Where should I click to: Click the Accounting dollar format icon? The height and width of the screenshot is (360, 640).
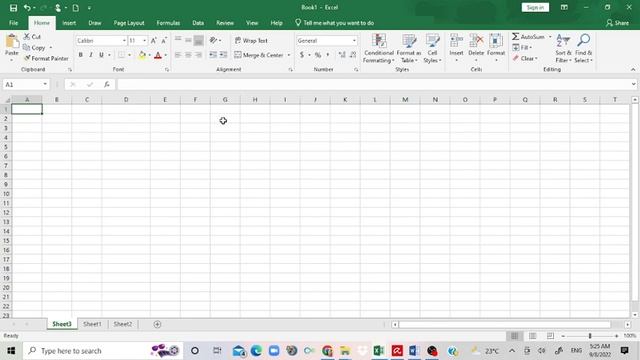pos(302,55)
